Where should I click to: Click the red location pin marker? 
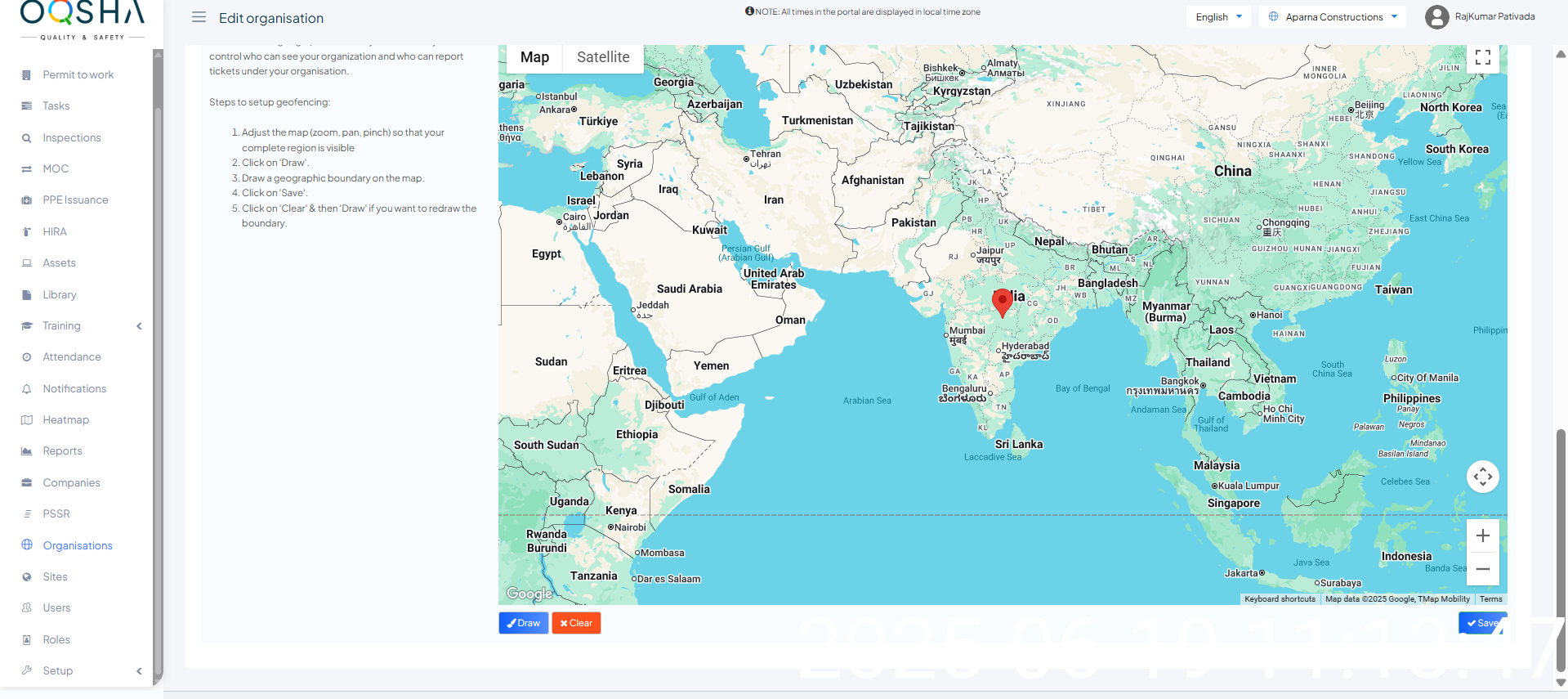(x=1002, y=302)
